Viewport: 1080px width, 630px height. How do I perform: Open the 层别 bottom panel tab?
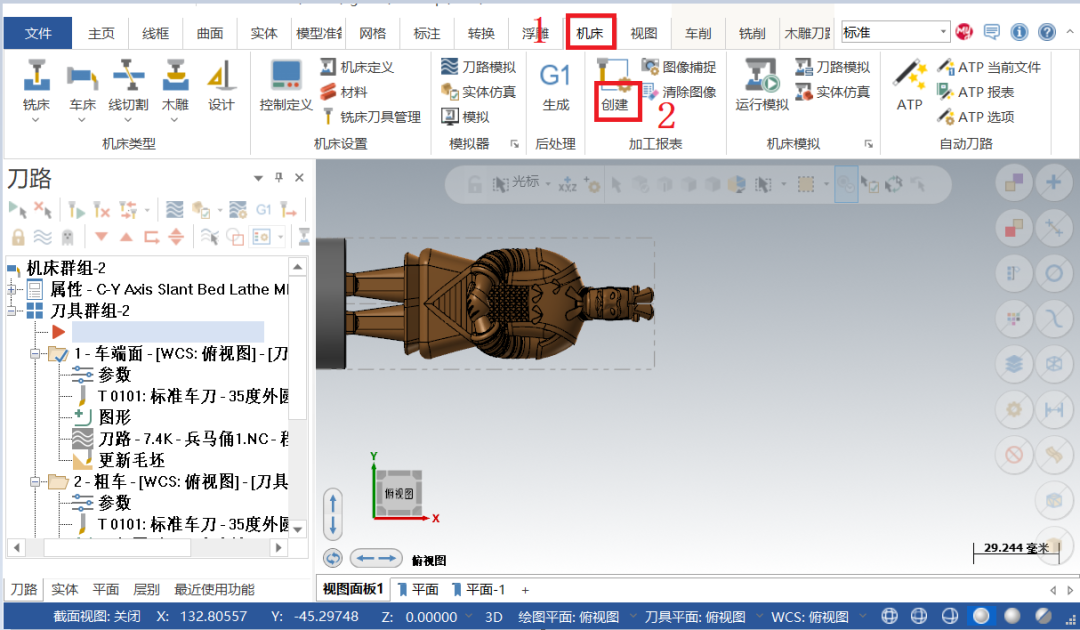click(146, 589)
